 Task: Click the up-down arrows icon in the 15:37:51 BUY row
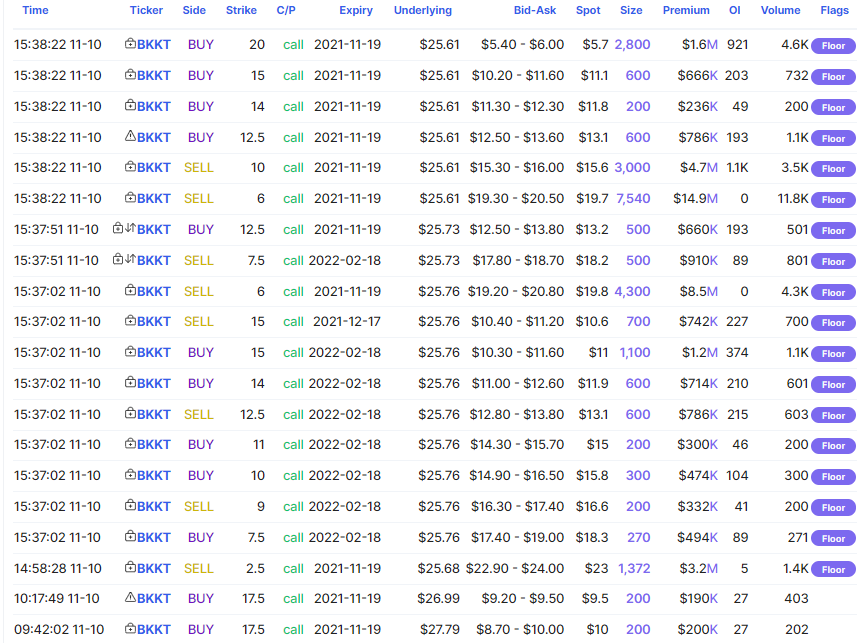130,229
